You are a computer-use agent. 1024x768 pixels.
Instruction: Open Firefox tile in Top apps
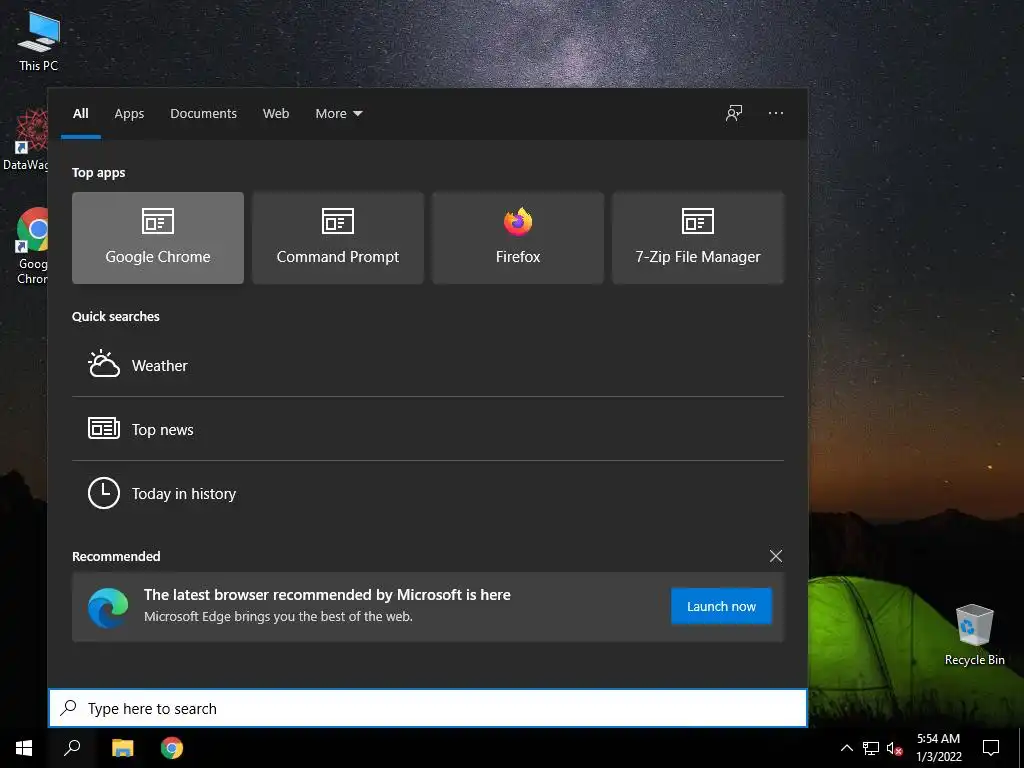(518, 238)
